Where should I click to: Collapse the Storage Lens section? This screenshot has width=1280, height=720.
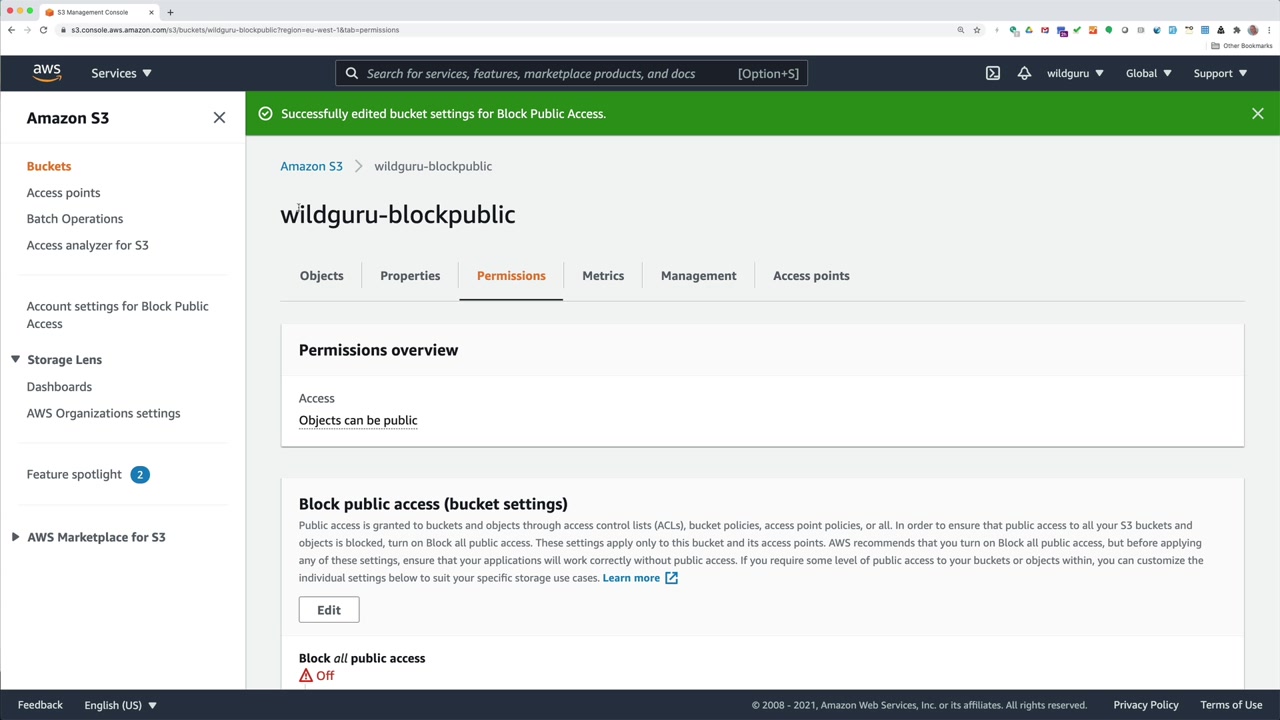pos(16,360)
